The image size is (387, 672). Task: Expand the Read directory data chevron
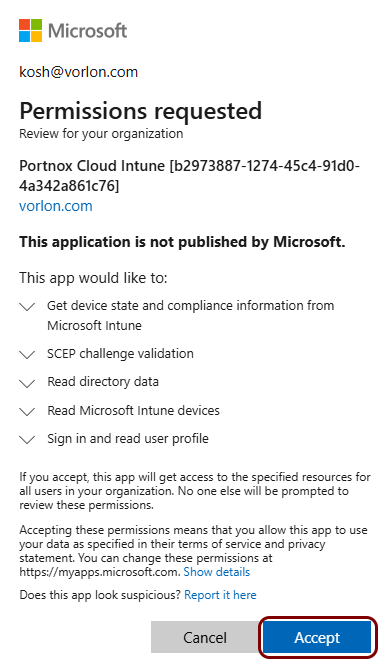tap(27, 383)
